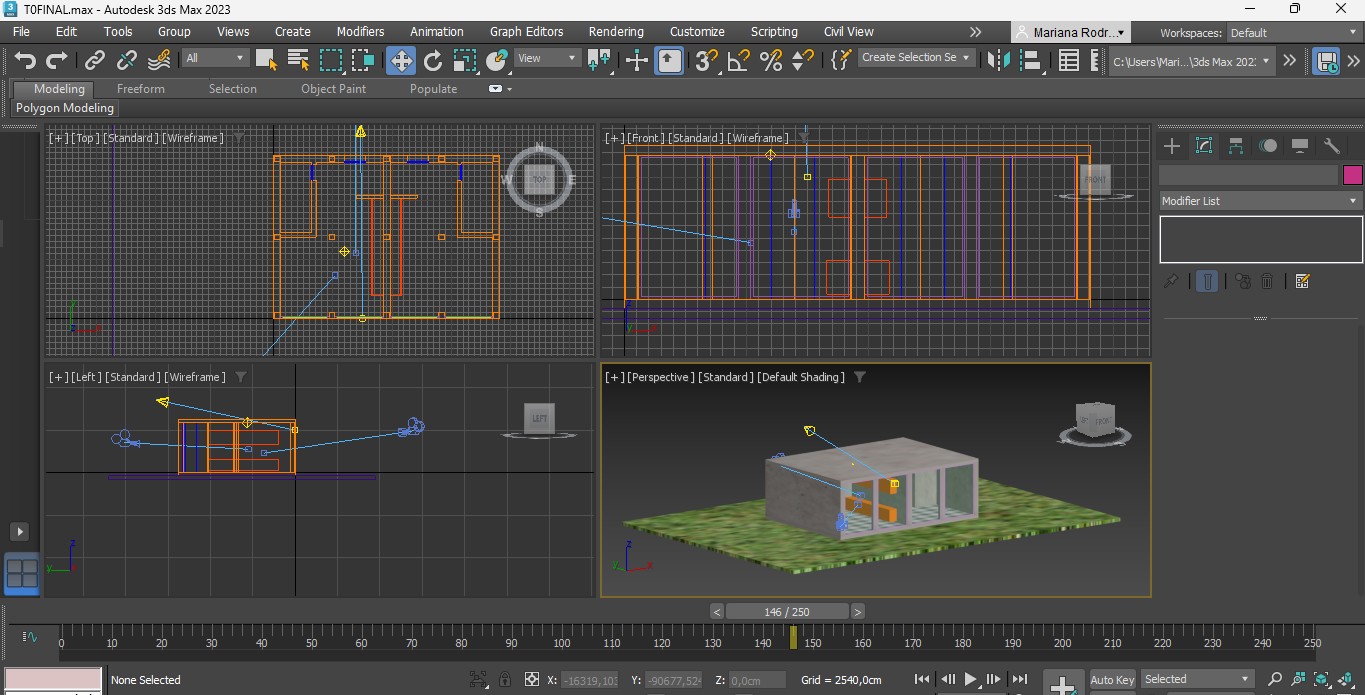Activate the Select and Rotate tool

[433, 61]
